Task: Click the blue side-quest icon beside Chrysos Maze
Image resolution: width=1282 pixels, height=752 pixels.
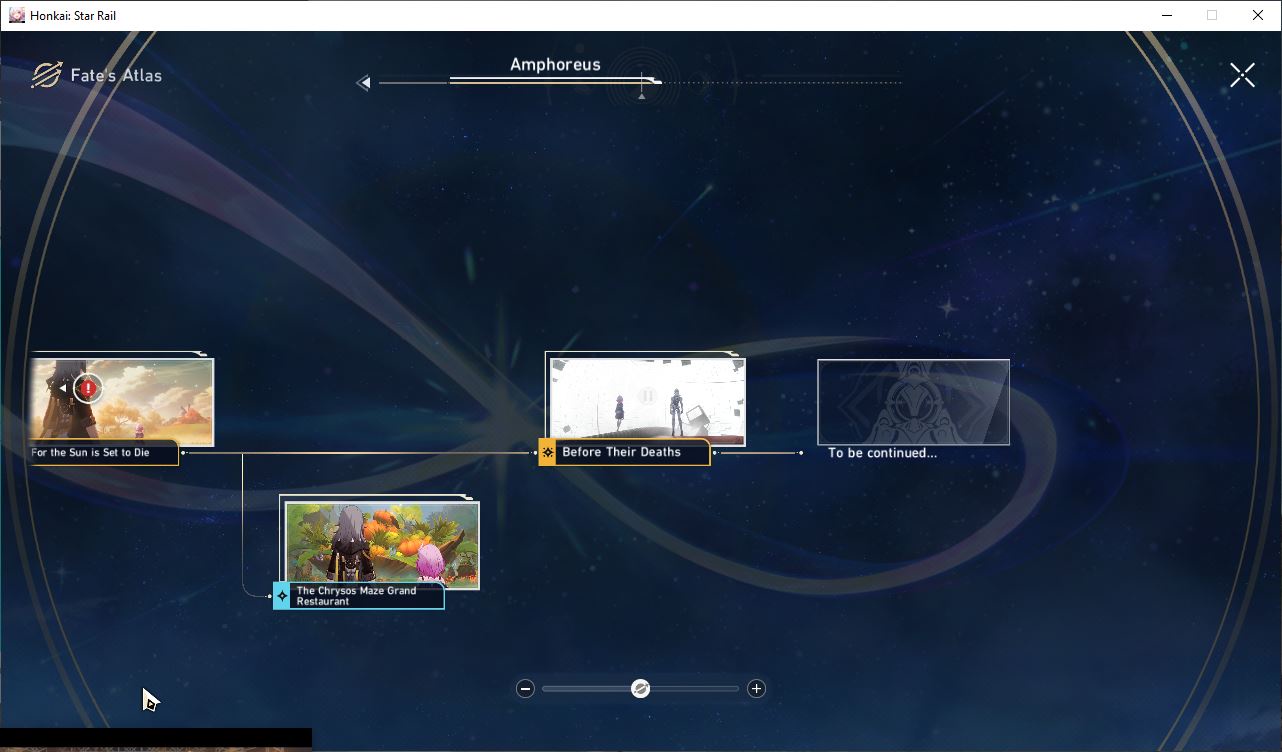Action: (x=282, y=596)
